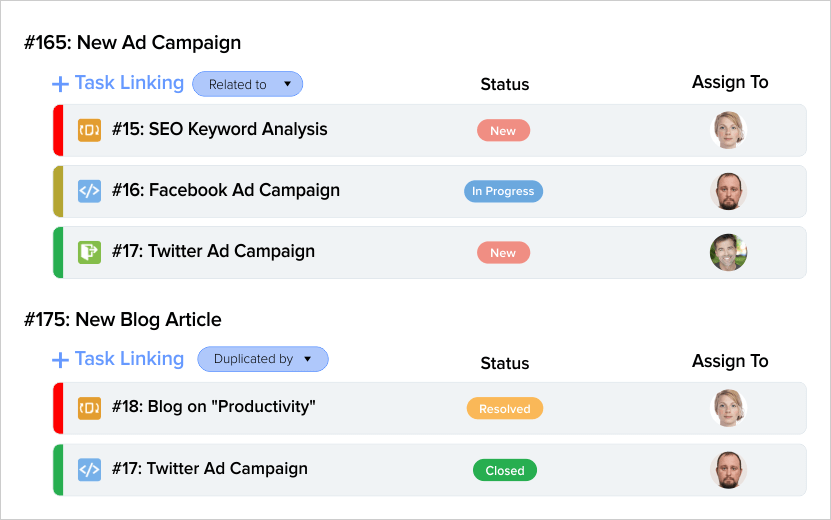The image size is (831, 520).
Task: Click the red priority bar on SEO Keyword Analysis
Action: coord(58,130)
